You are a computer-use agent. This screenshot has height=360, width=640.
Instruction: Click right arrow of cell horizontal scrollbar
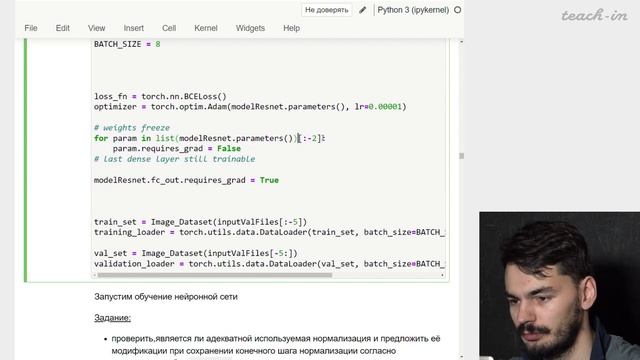[442, 275]
